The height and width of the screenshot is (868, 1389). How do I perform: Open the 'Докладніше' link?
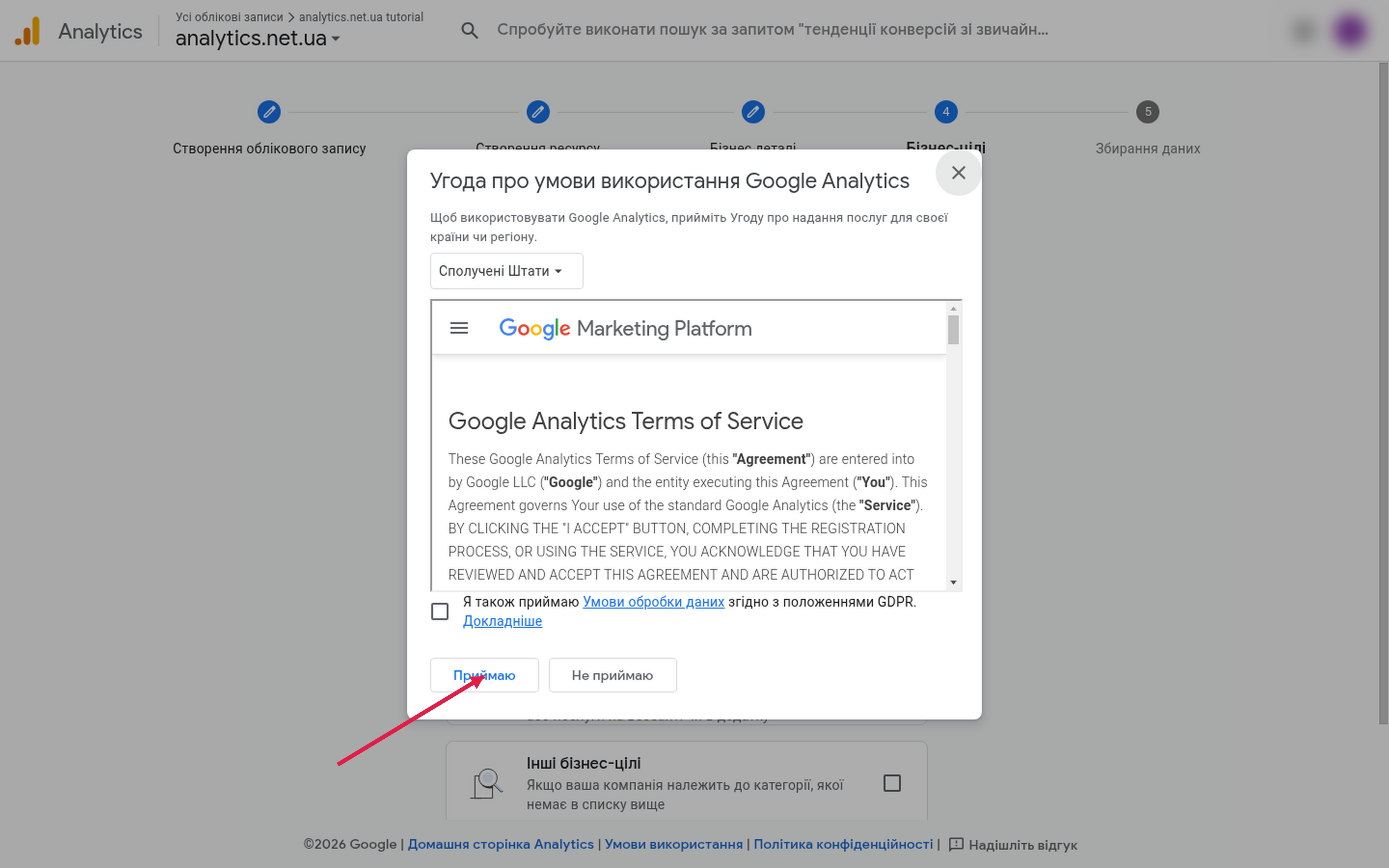[x=502, y=621]
